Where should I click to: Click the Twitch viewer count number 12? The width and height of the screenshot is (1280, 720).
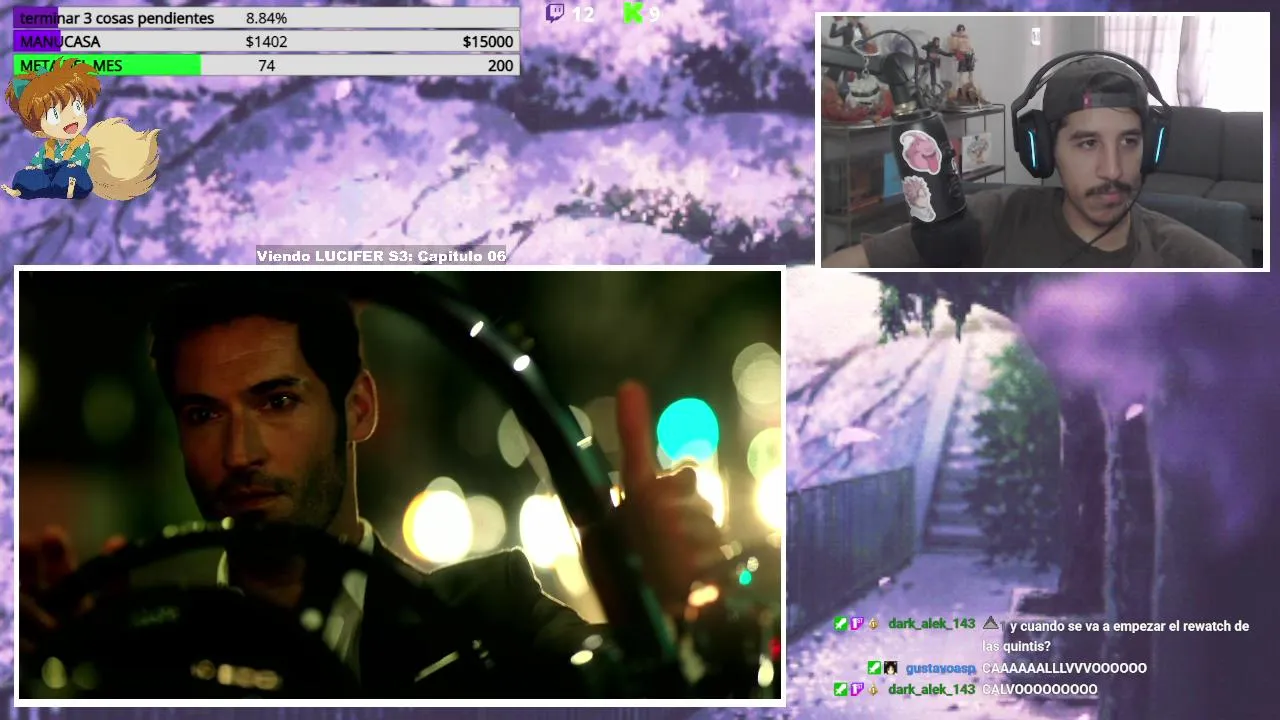click(x=583, y=14)
